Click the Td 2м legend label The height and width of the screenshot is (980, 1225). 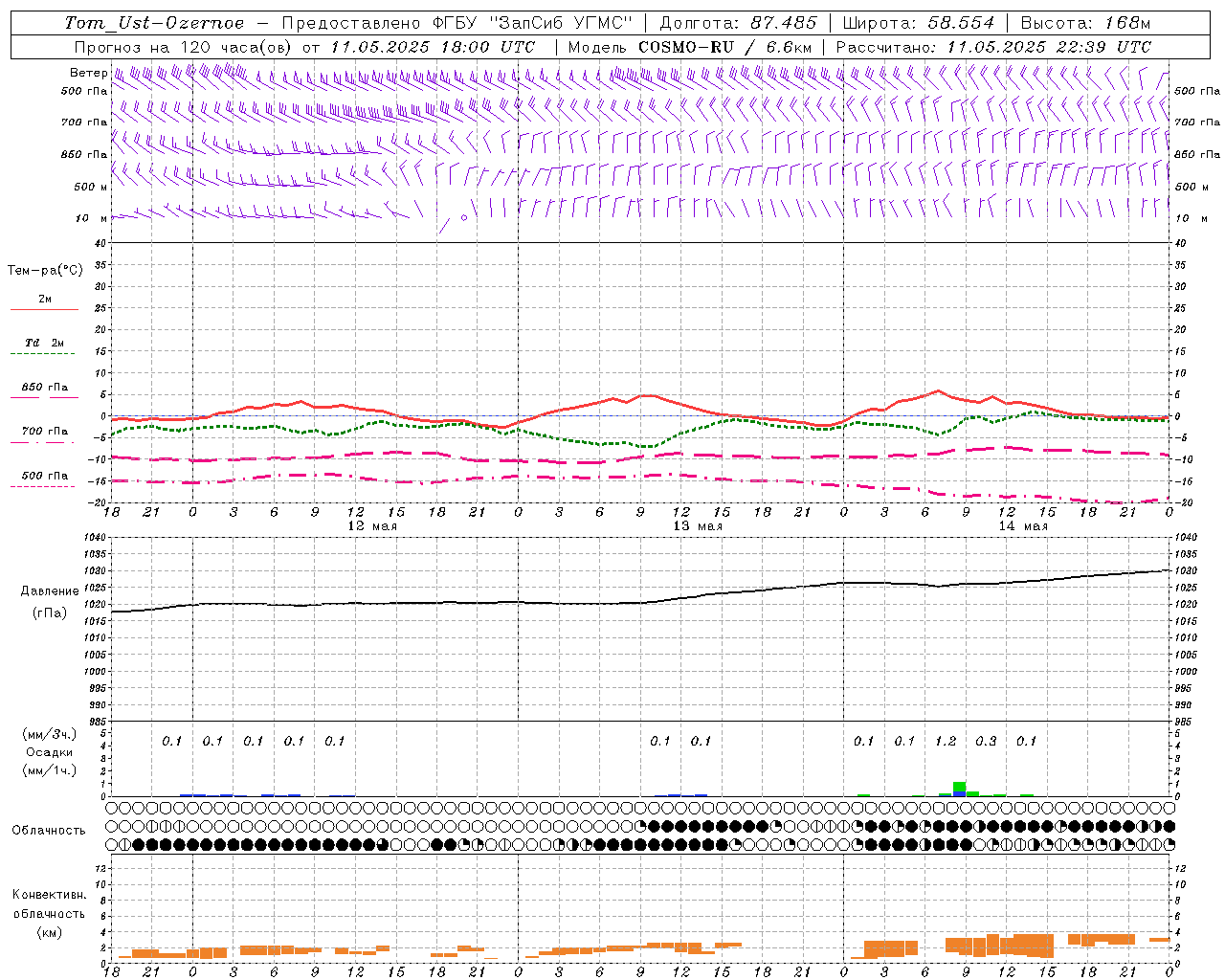[x=44, y=343]
